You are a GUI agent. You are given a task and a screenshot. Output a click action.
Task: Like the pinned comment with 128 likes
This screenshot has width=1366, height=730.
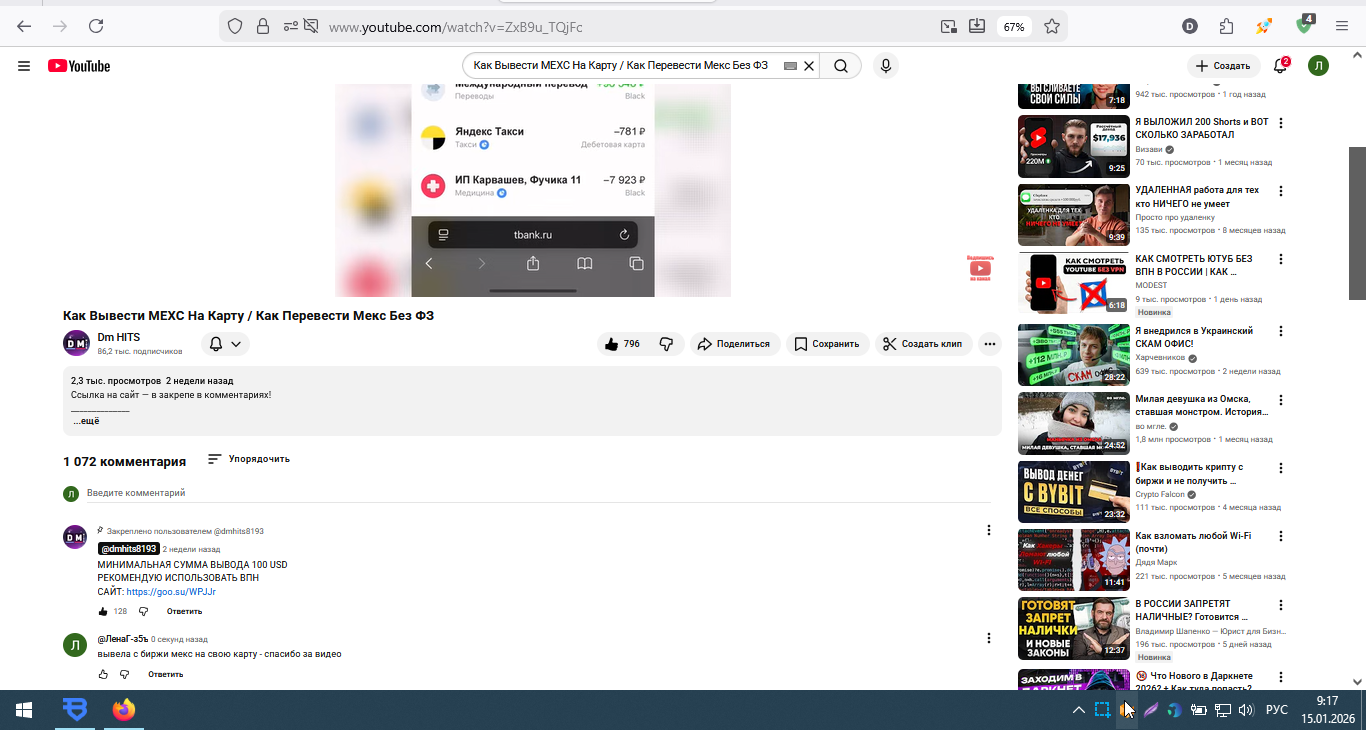coord(103,611)
